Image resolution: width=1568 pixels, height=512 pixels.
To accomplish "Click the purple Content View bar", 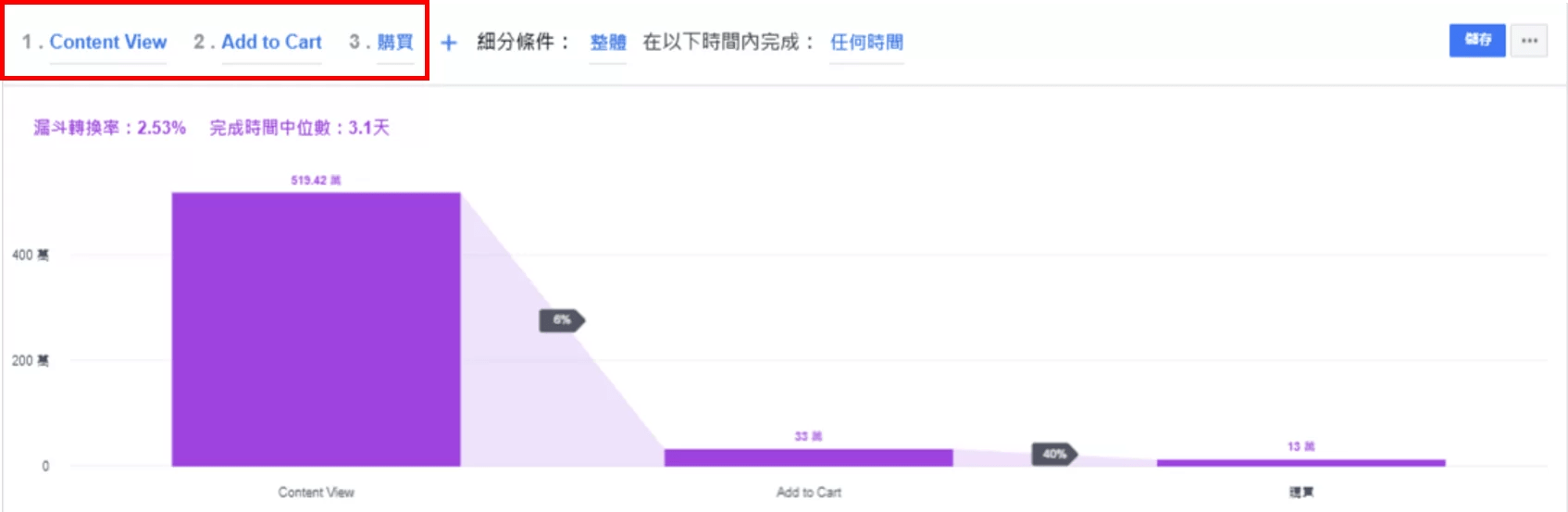I will (x=316, y=329).
